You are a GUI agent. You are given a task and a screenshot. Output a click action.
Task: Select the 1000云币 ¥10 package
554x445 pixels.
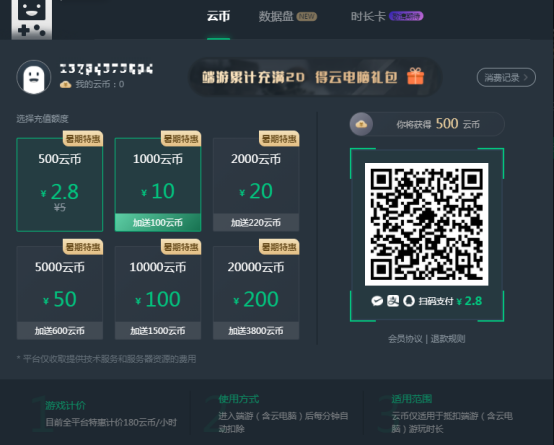(158, 185)
